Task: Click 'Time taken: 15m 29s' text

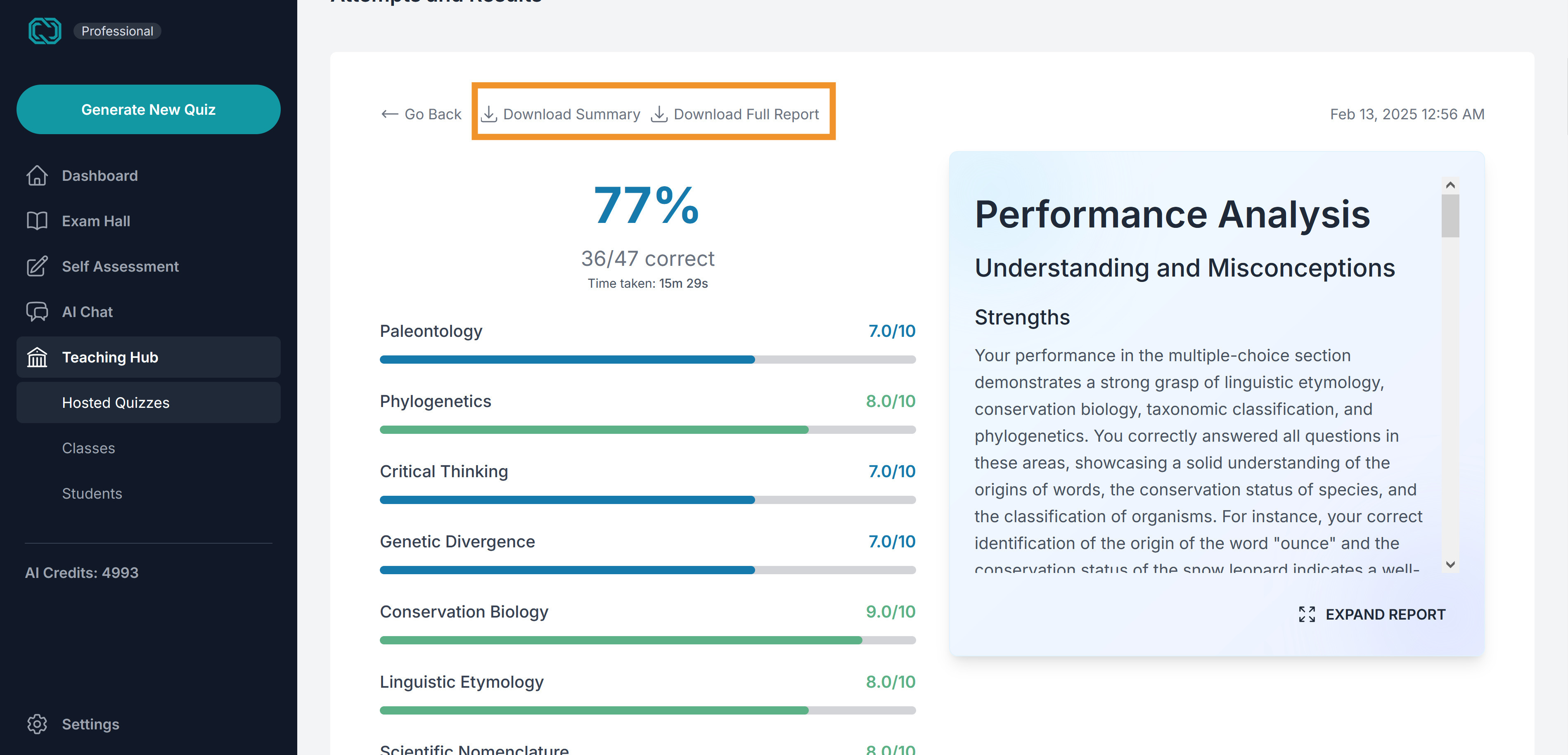Action: click(648, 284)
